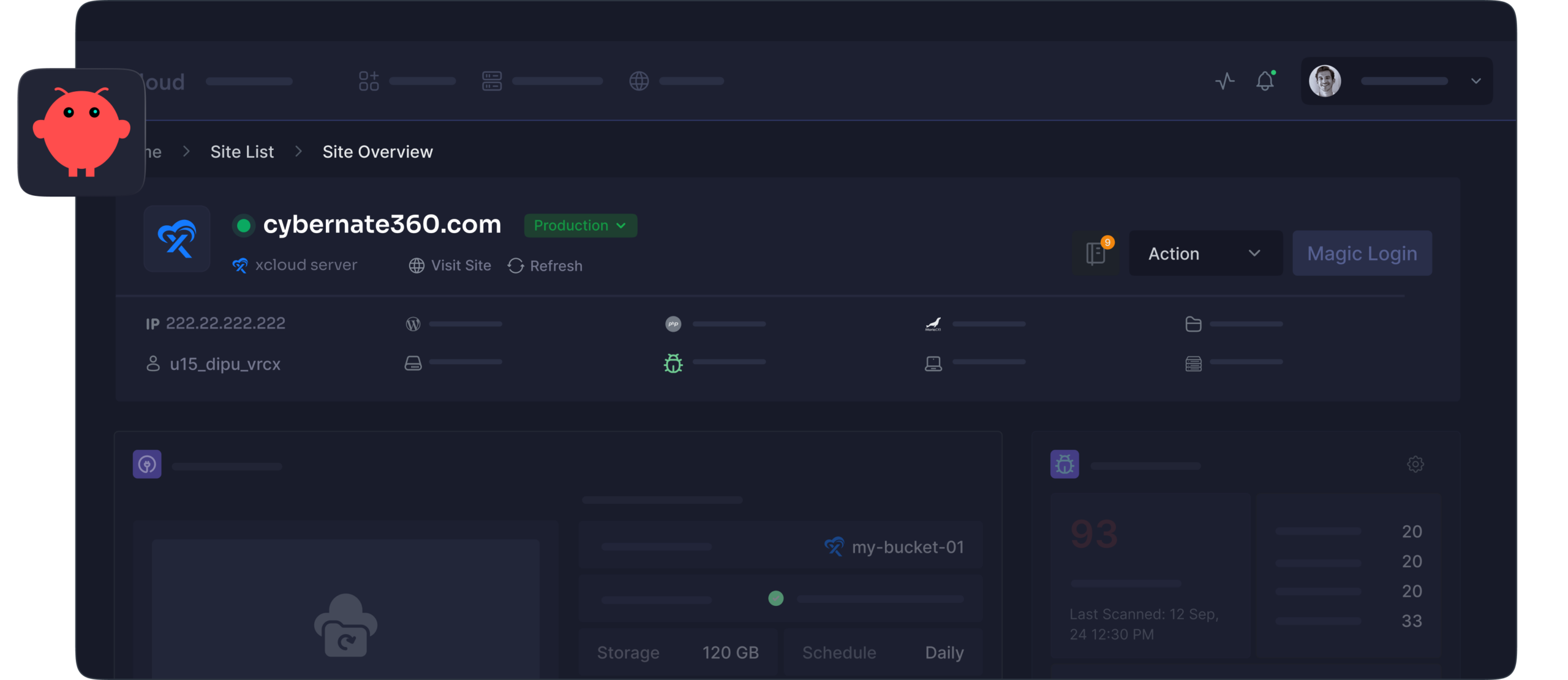The image size is (1568, 680).
Task: Click the WordPress version icon
Action: (x=413, y=324)
